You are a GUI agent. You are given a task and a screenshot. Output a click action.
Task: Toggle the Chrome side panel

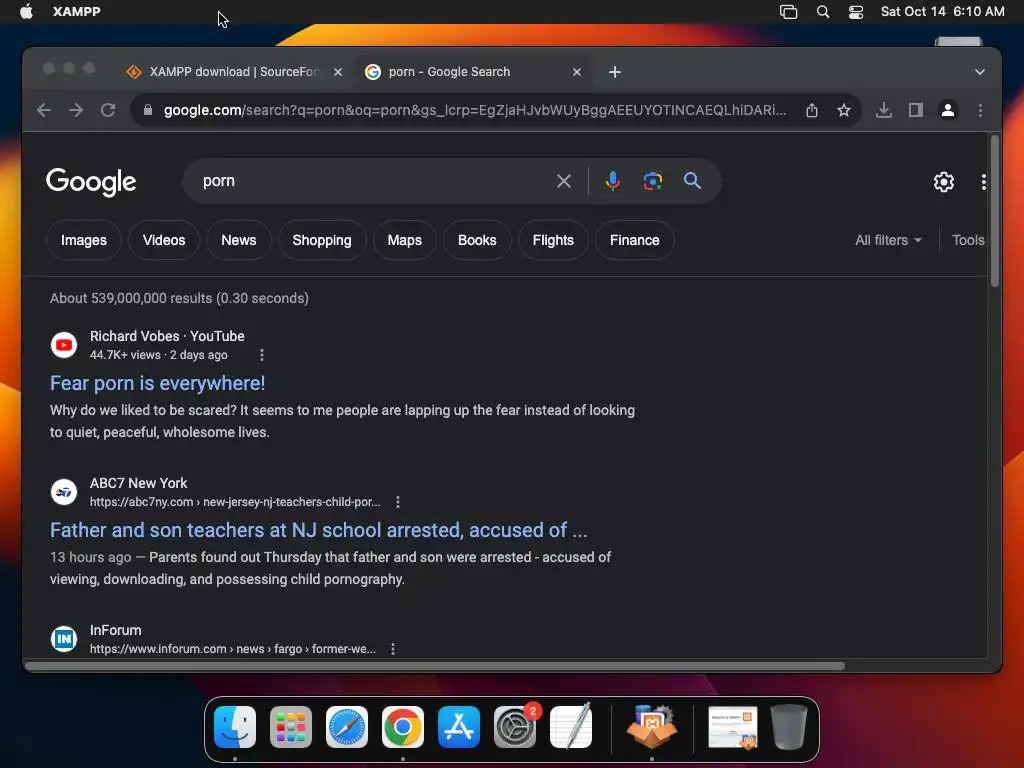click(x=916, y=110)
